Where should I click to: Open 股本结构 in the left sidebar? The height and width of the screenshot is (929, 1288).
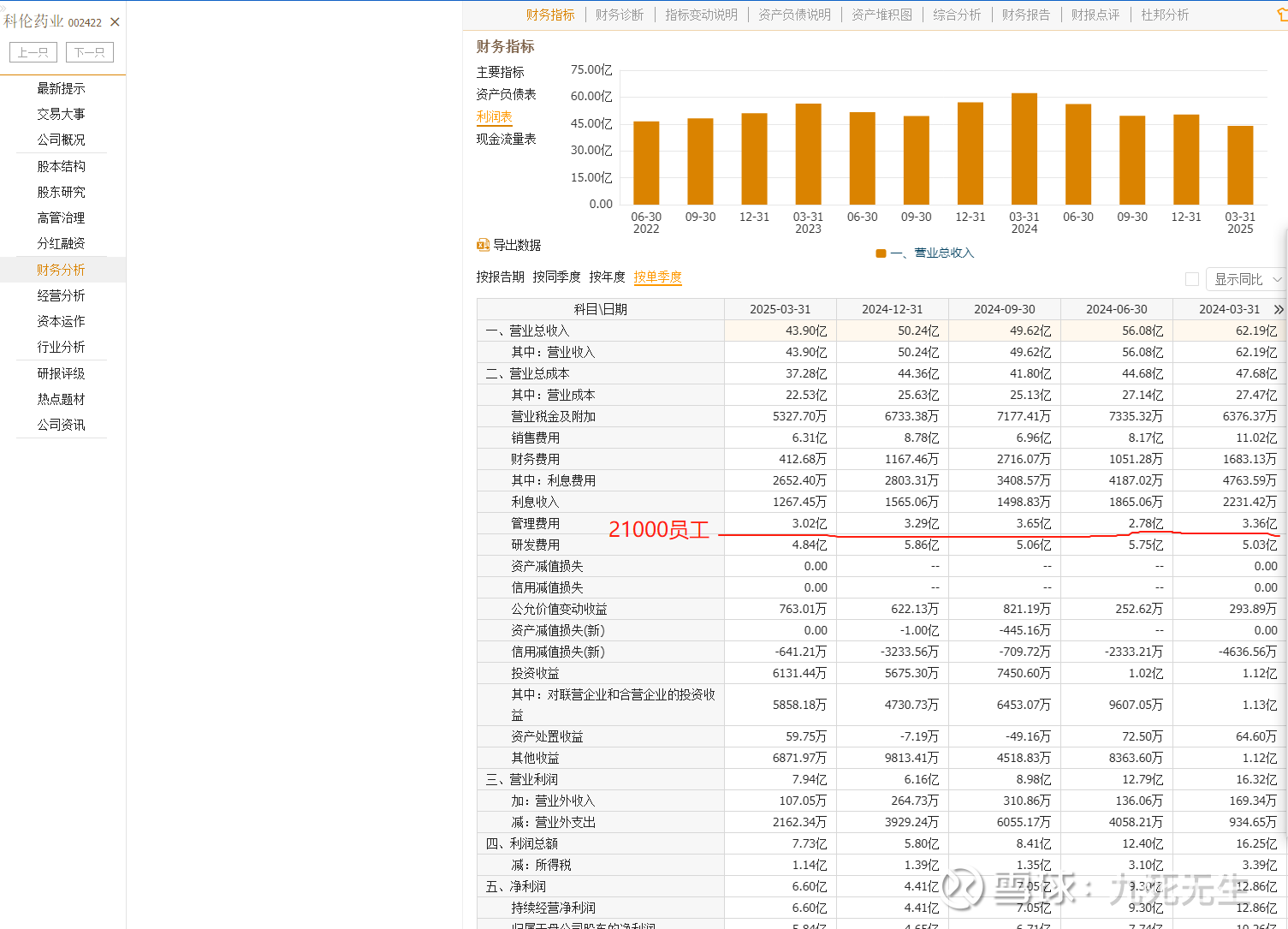[61, 166]
